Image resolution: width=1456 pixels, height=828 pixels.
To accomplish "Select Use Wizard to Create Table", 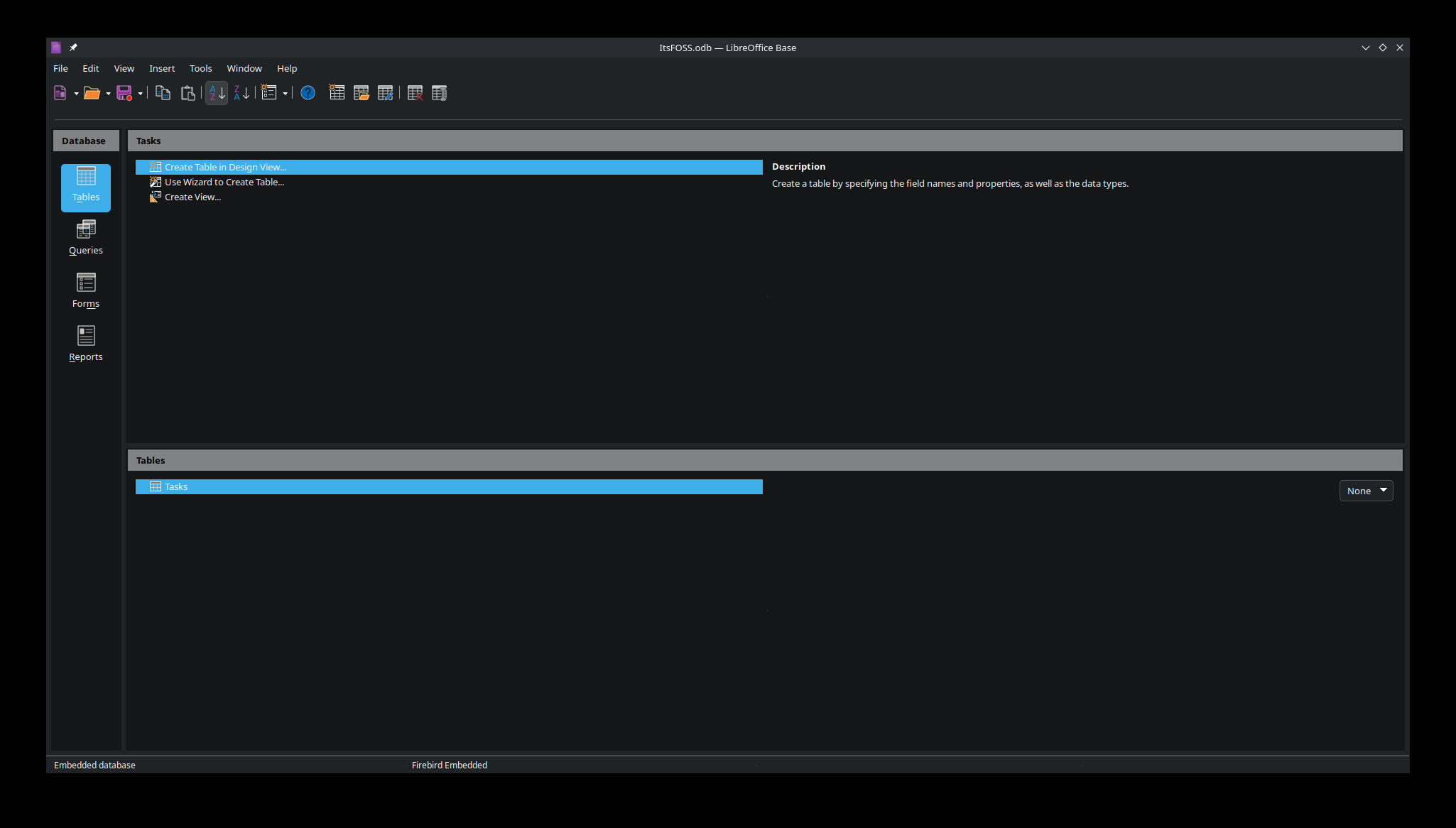I will pos(224,182).
